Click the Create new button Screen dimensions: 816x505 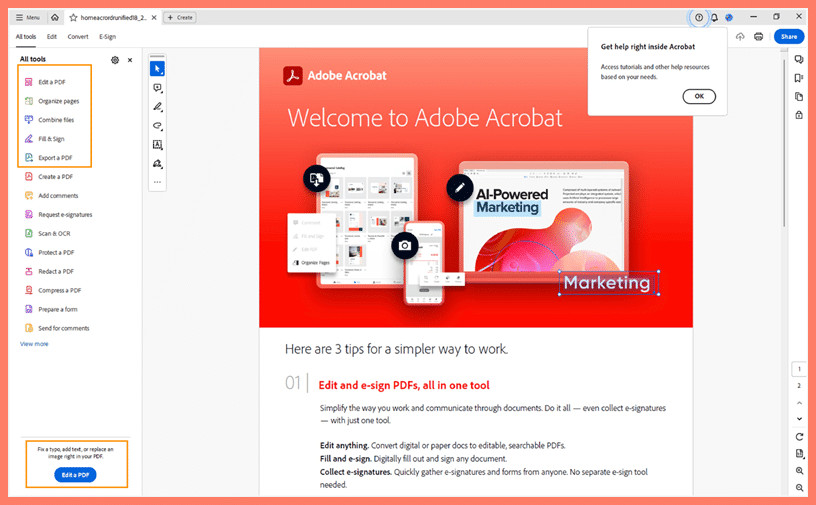[x=180, y=17]
